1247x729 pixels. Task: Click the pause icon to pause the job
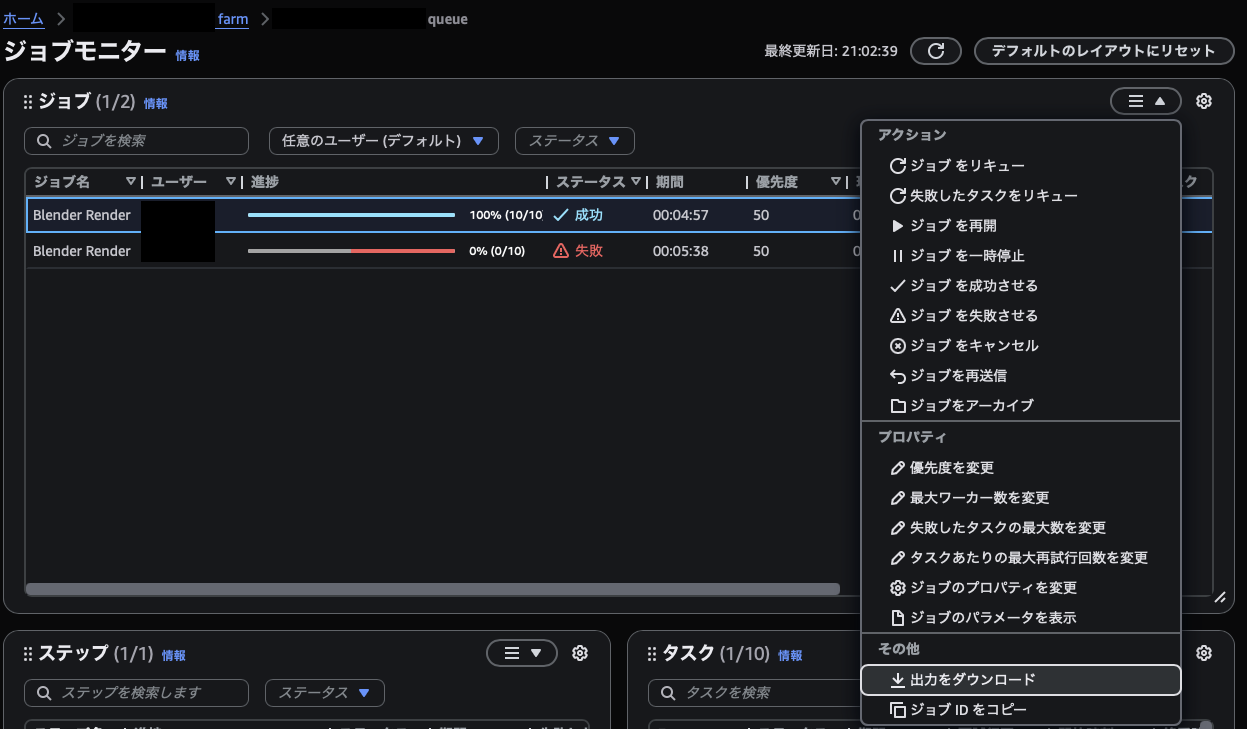897,256
